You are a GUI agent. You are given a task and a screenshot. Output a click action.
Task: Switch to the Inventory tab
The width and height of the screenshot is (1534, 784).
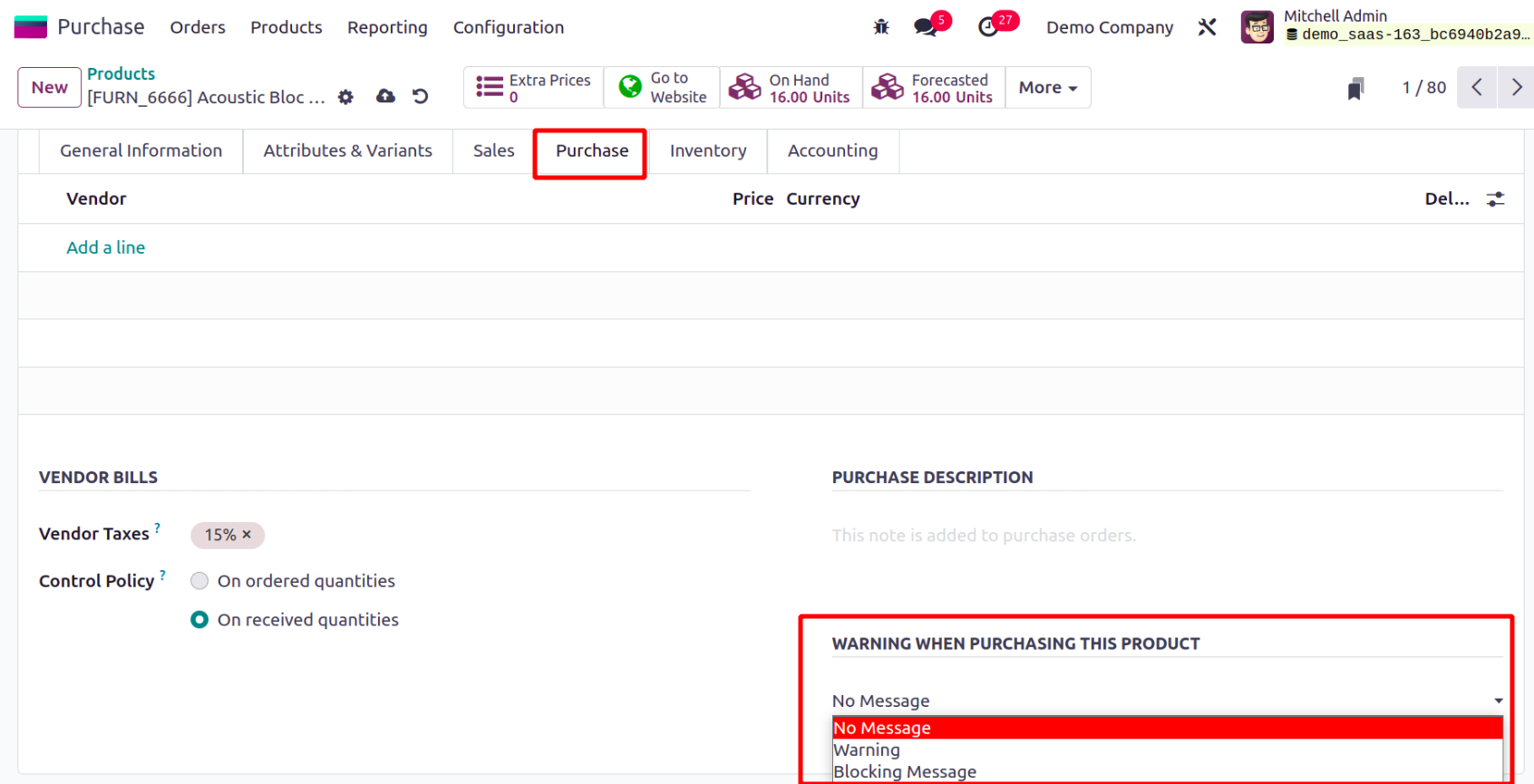(x=707, y=150)
